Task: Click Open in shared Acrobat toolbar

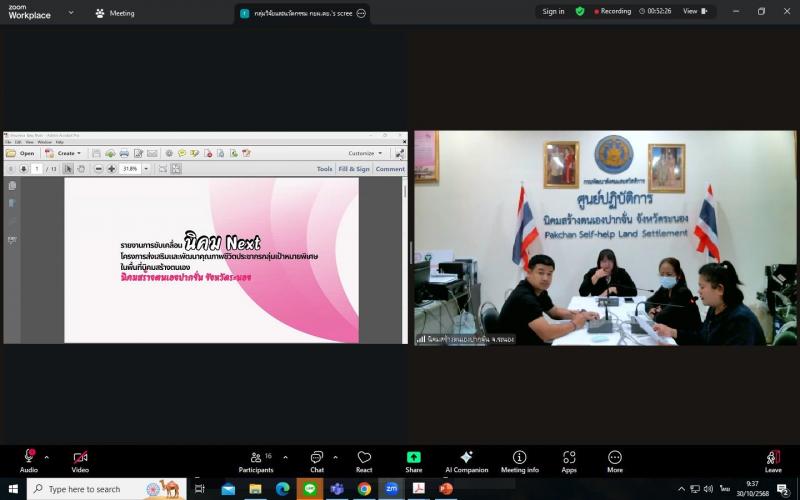Action: [20, 153]
